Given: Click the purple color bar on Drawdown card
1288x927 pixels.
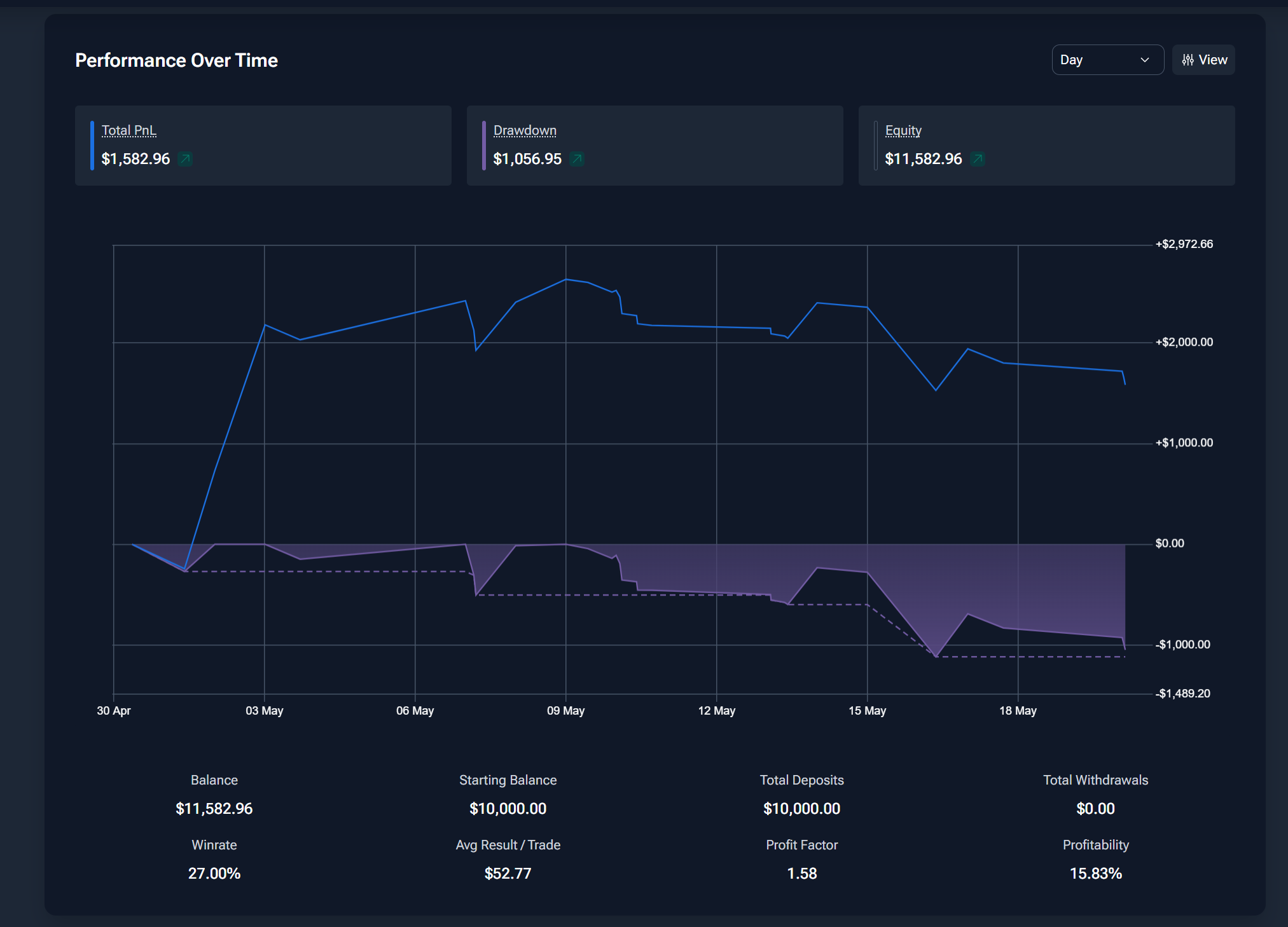Looking at the screenshot, I should coord(484,146).
